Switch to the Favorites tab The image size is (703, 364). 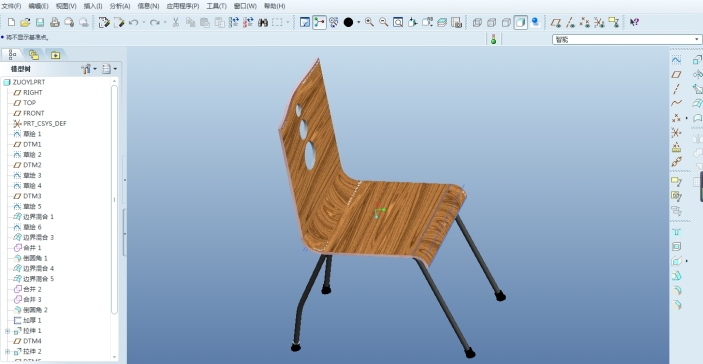(55, 55)
